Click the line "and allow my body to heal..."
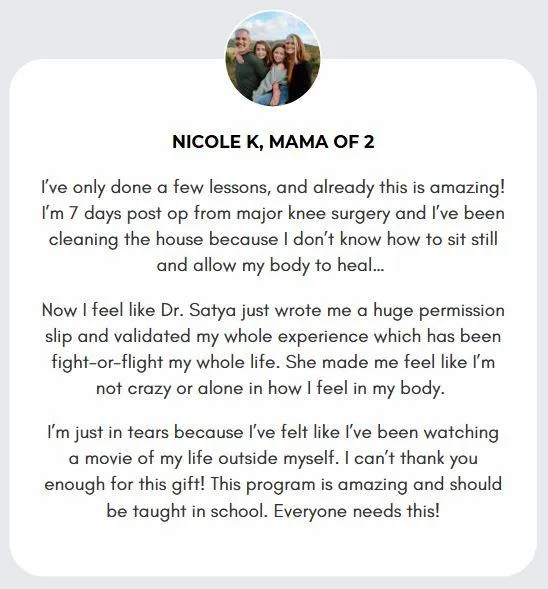The height and width of the screenshot is (589, 548). pyautogui.click(x=270, y=266)
